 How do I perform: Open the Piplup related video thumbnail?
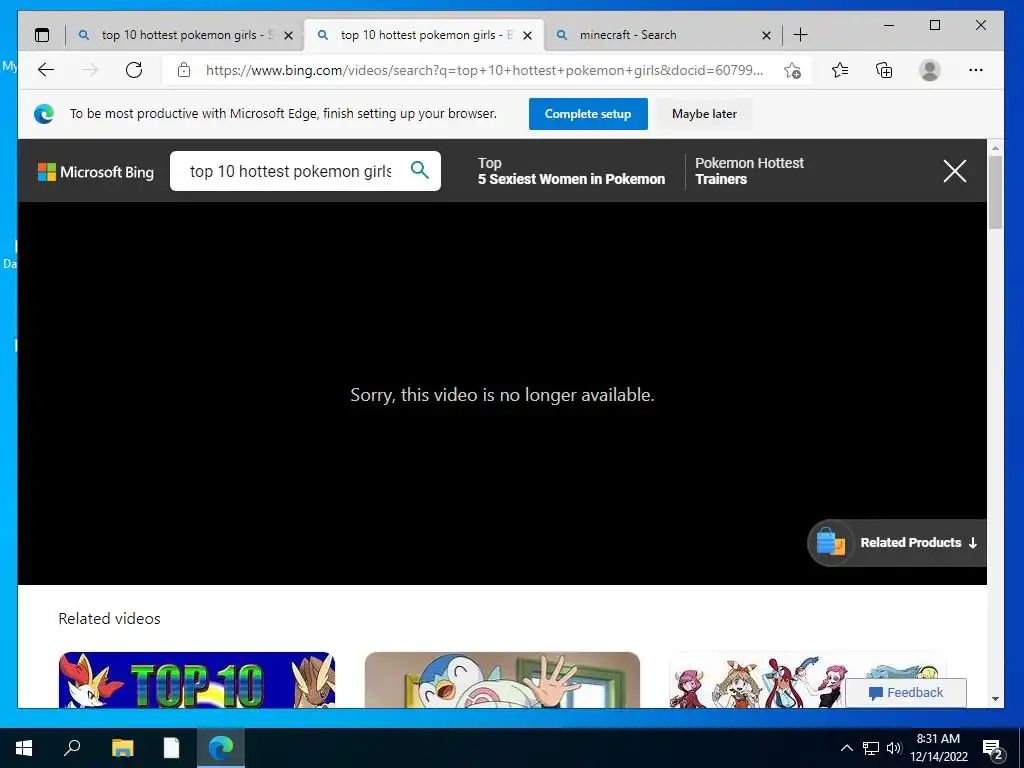pos(502,680)
